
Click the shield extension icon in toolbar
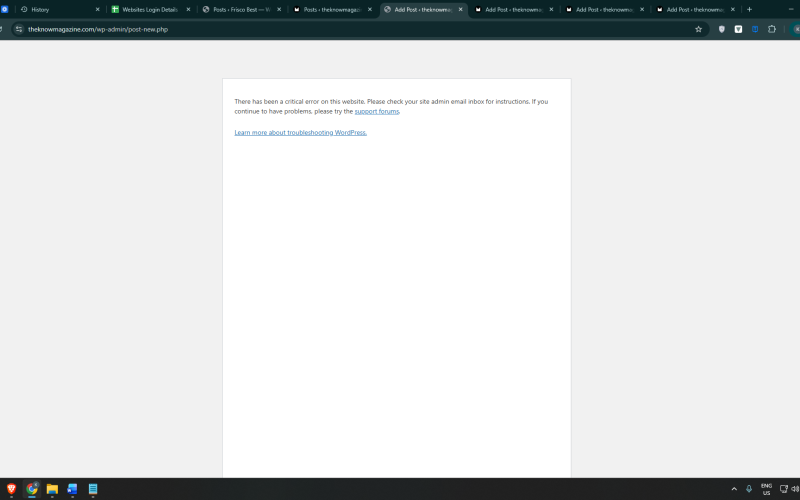coord(722,29)
